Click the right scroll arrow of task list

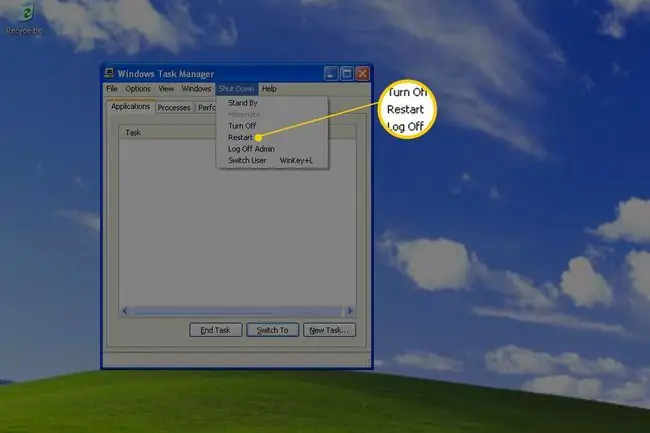point(350,311)
